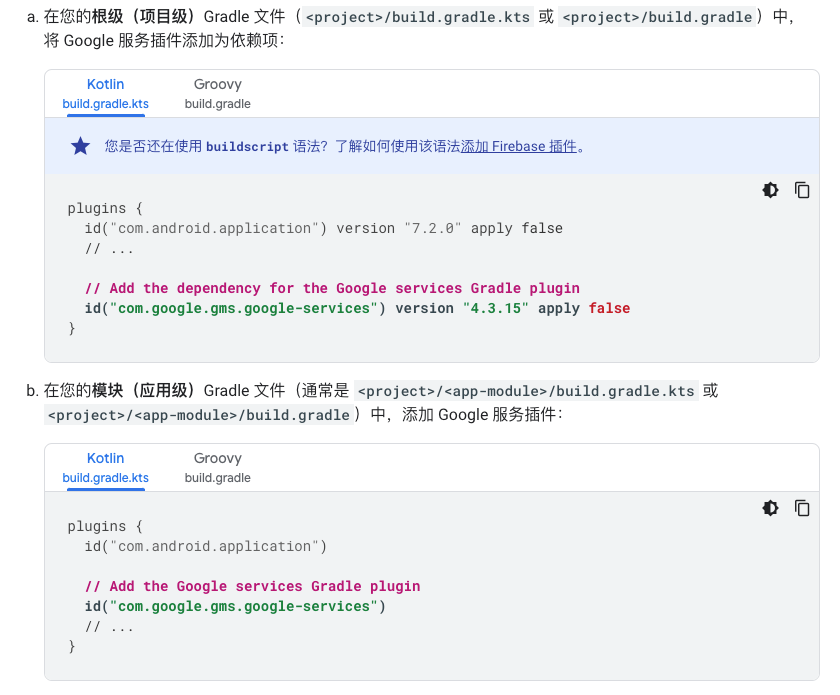The image size is (840, 695).
Task: Switch to Groovy tab in project-level section
Action: [218, 94]
